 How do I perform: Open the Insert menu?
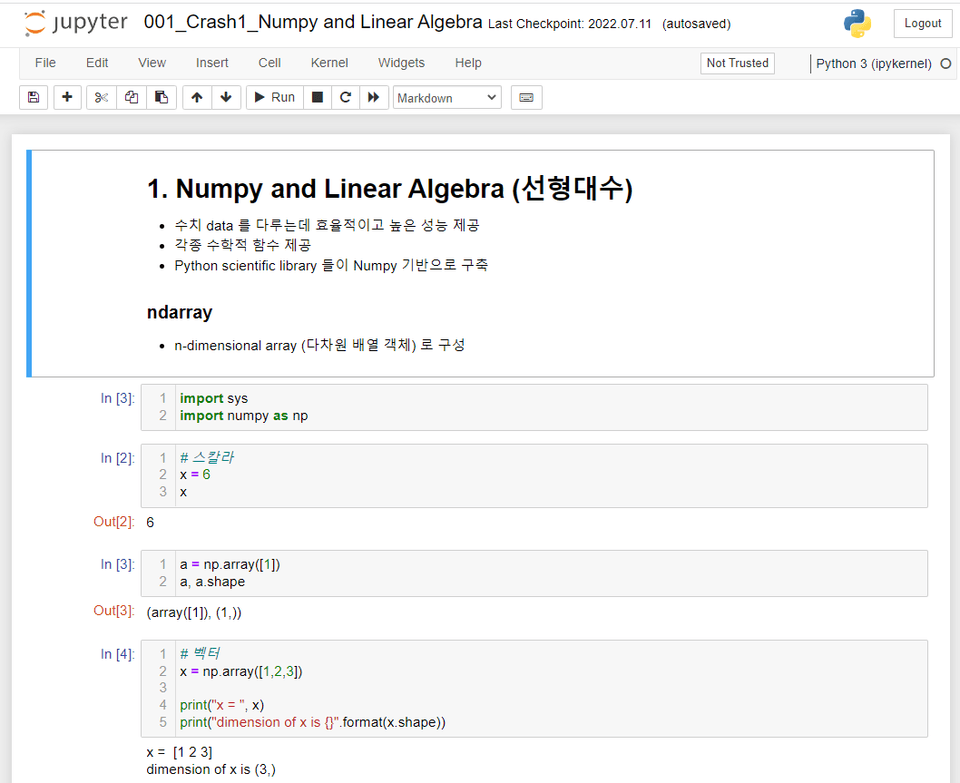(x=212, y=63)
